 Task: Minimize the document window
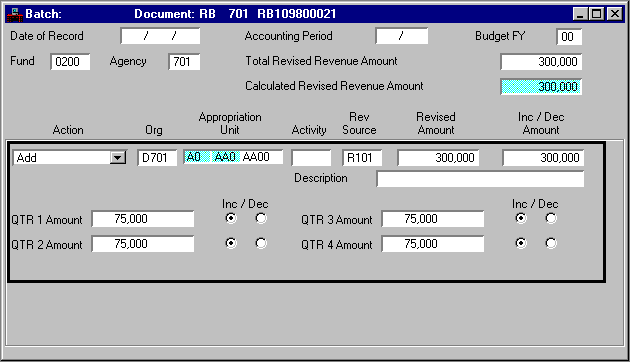[x=580, y=14]
